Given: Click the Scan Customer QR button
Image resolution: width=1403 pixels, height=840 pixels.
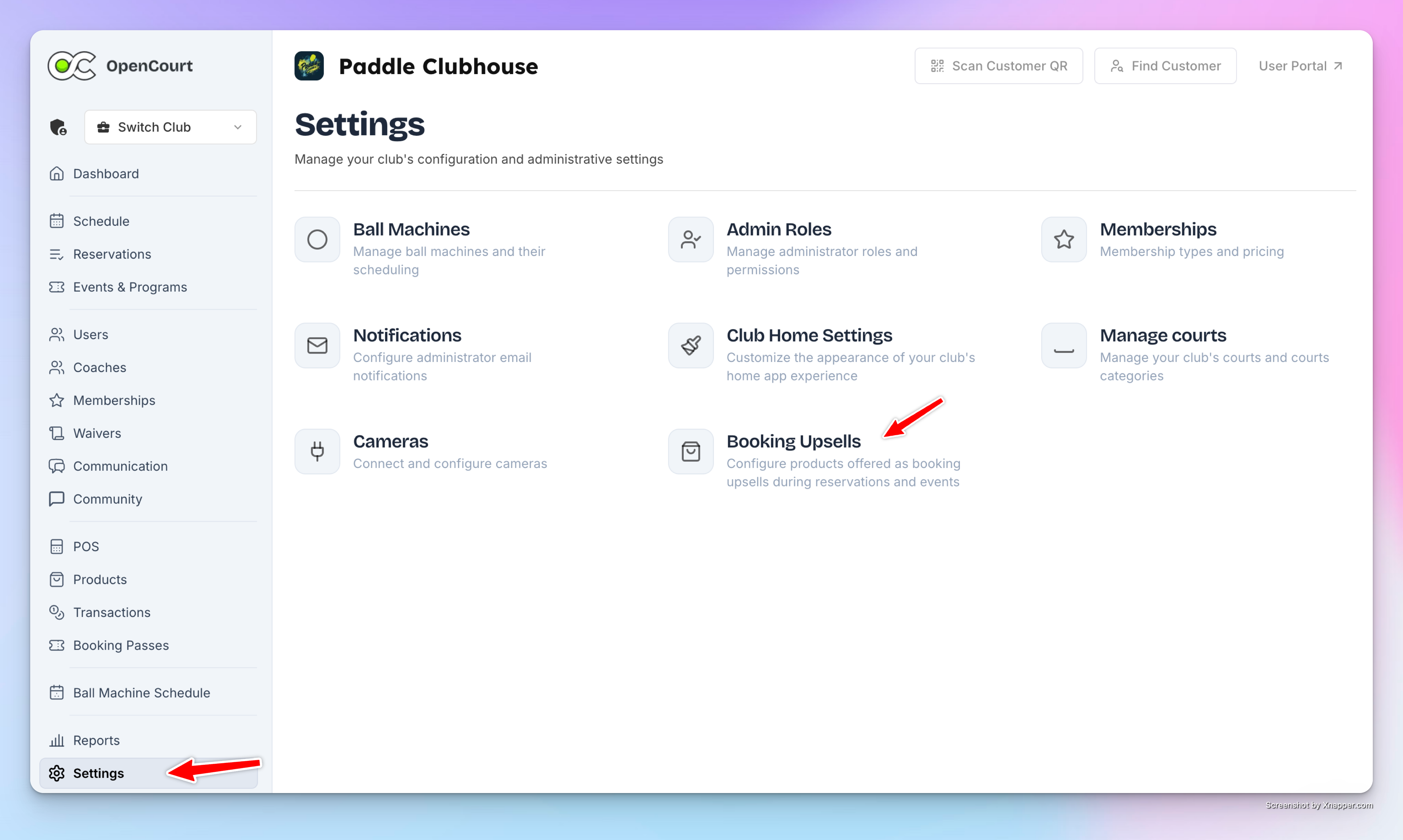Looking at the screenshot, I should pos(999,66).
